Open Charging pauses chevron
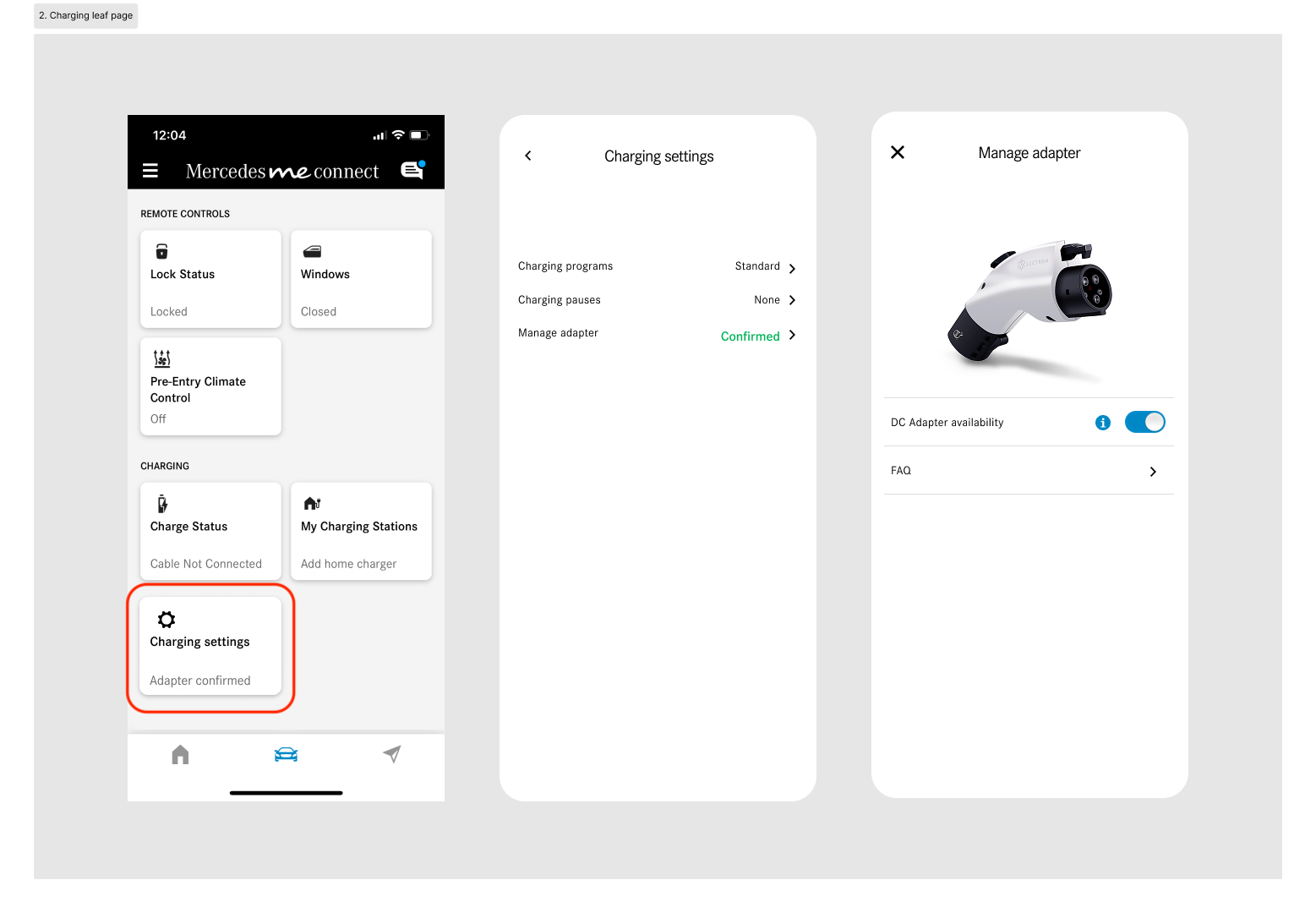1316x913 pixels. (792, 300)
